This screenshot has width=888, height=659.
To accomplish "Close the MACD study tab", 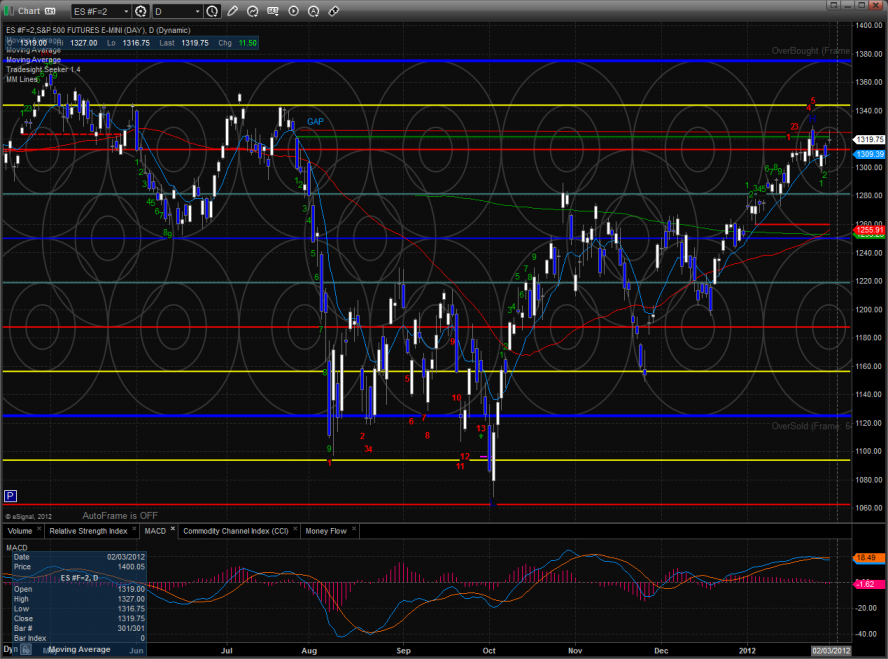I will coord(173,529).
